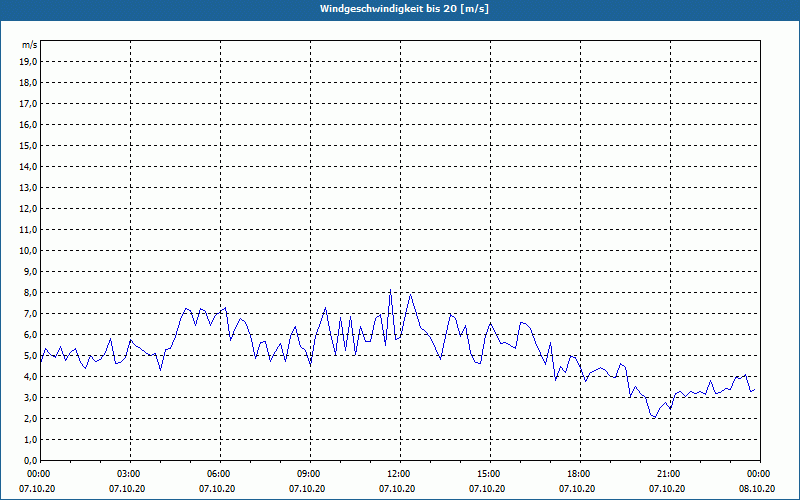Screen dimensions: 800x500
Task: Click the '7,0' y-axis label
Action: coord(31,313)
